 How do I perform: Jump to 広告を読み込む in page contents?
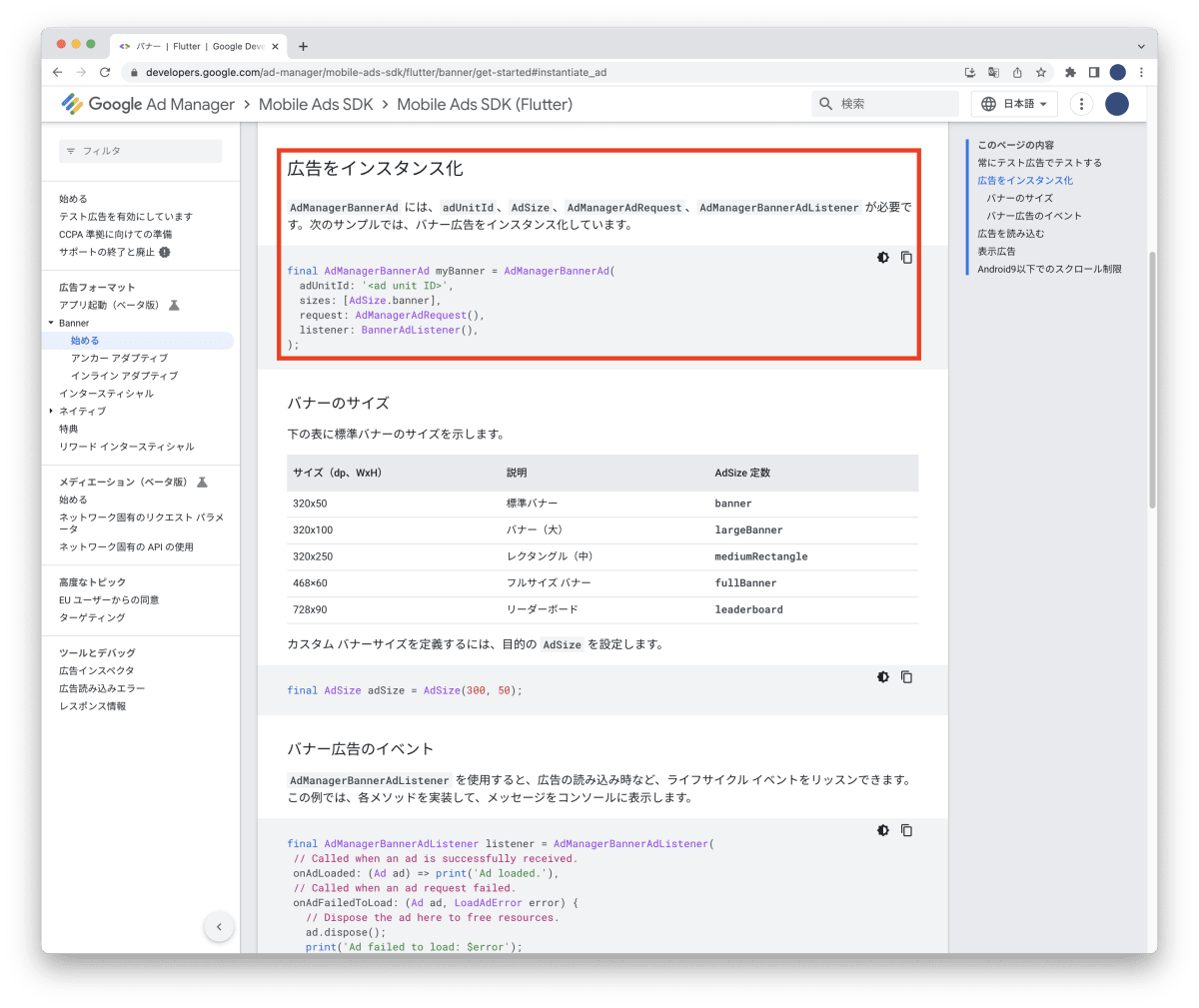pyautogui.click(x=1010, y=234)
